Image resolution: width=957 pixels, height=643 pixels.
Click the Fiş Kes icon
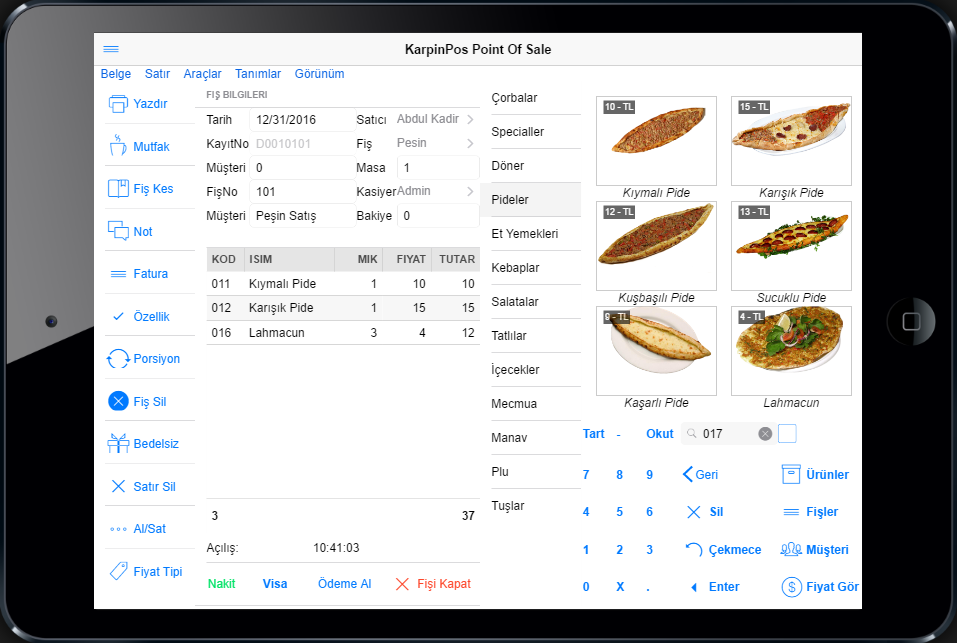click(x=118, y=189)
